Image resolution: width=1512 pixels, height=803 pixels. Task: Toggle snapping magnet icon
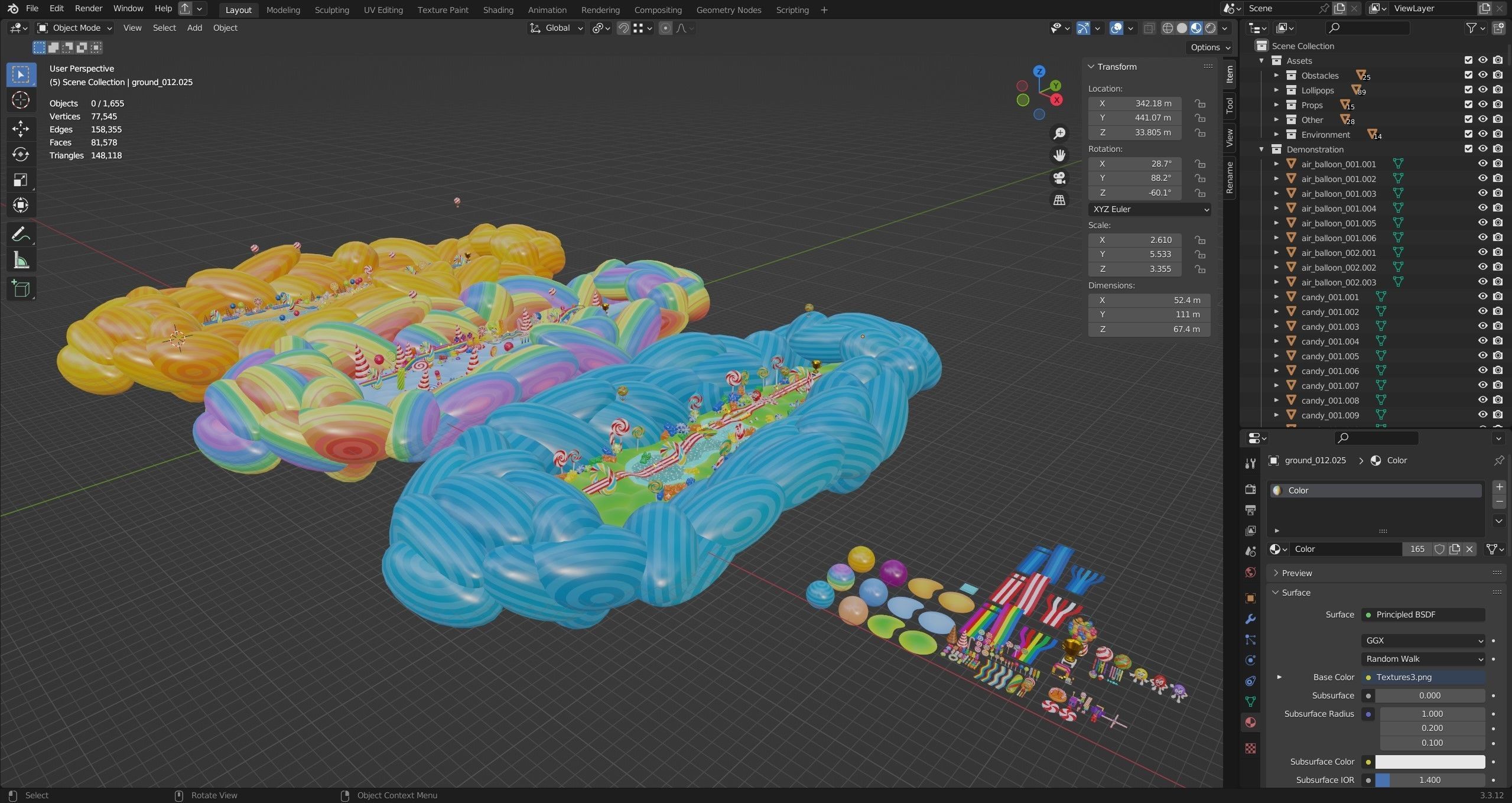[623, 28]
